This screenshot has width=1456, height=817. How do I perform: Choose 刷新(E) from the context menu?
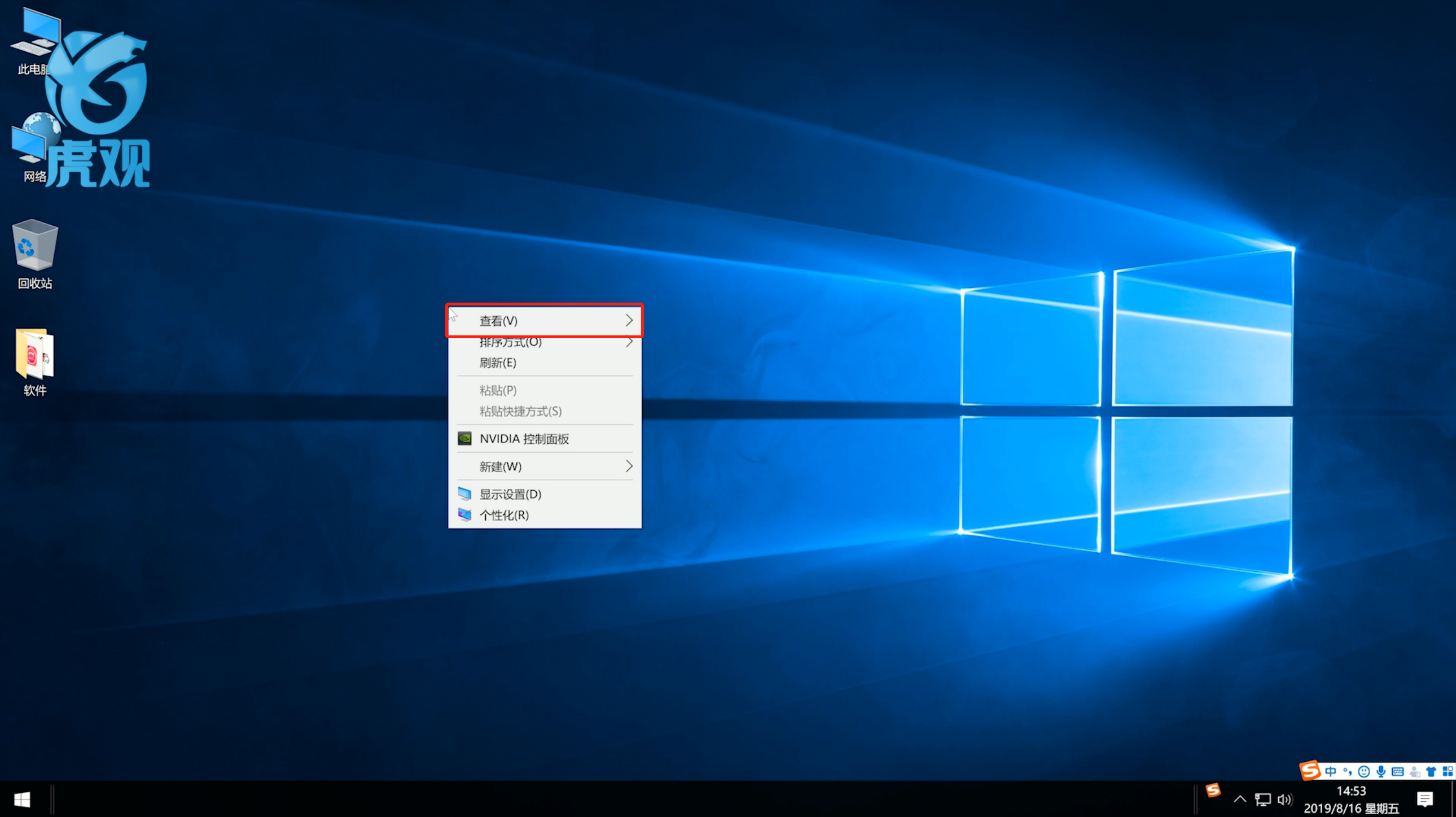[x=545, y=362]
